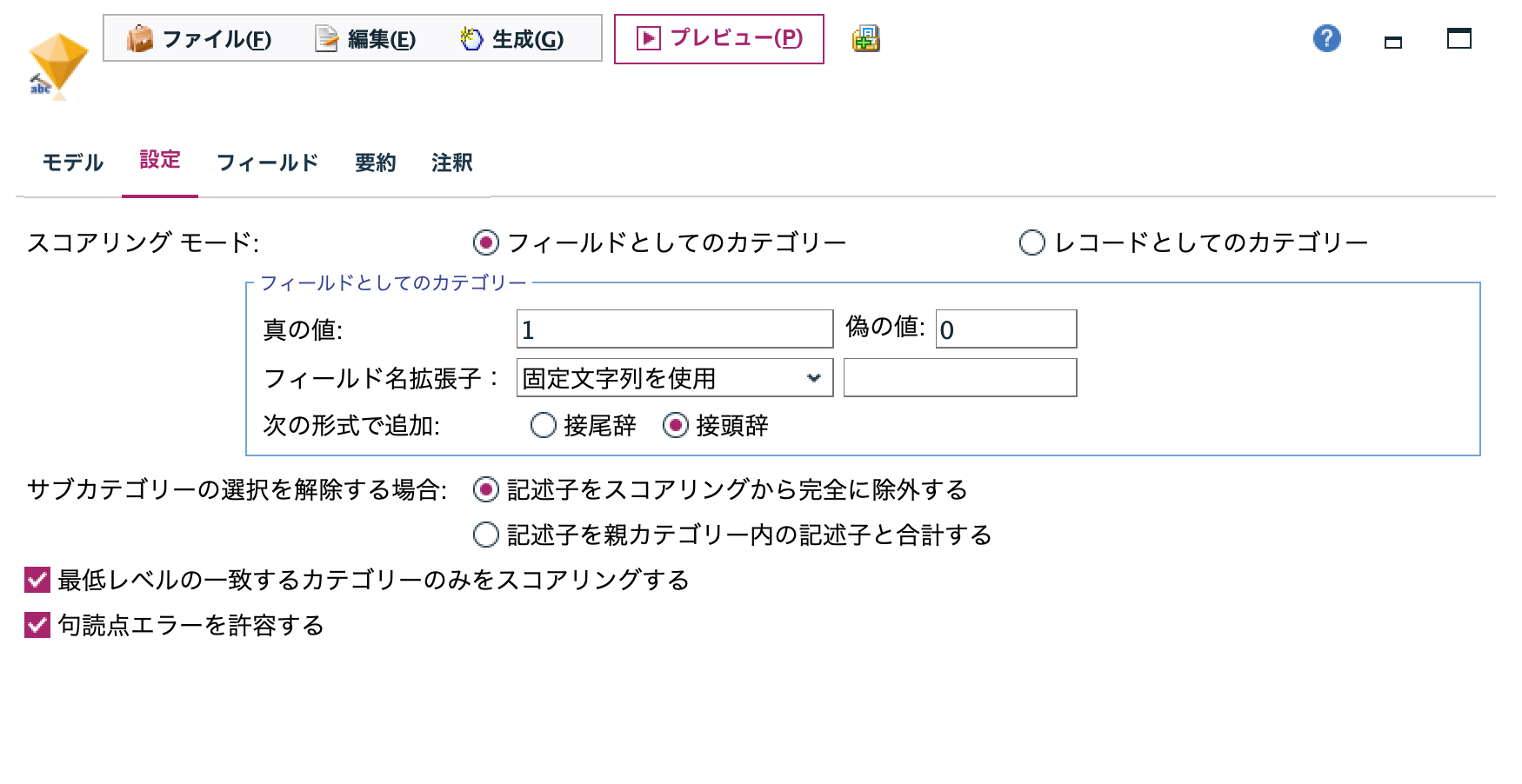Click the プレビュー(P) button
This screenshot has width=1522, height=784.
pos(718,39)
